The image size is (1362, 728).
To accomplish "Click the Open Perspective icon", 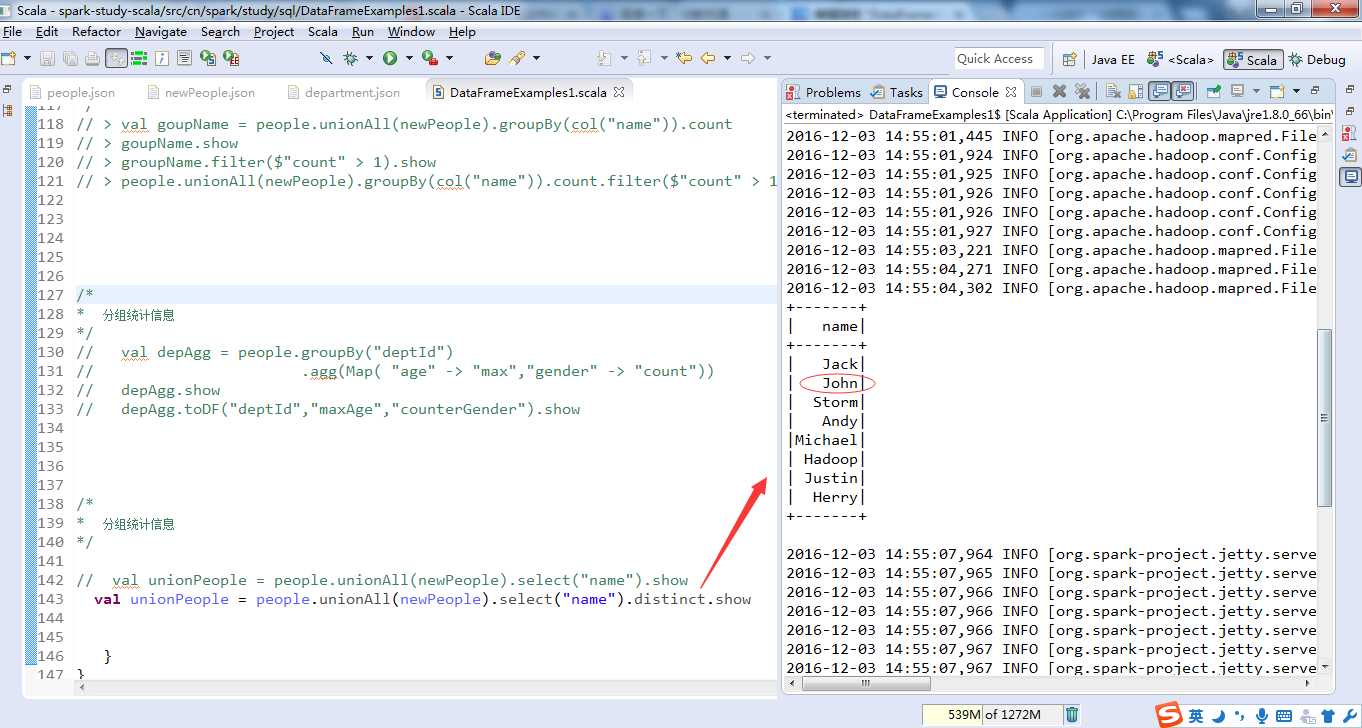I will coord(1069,59).
